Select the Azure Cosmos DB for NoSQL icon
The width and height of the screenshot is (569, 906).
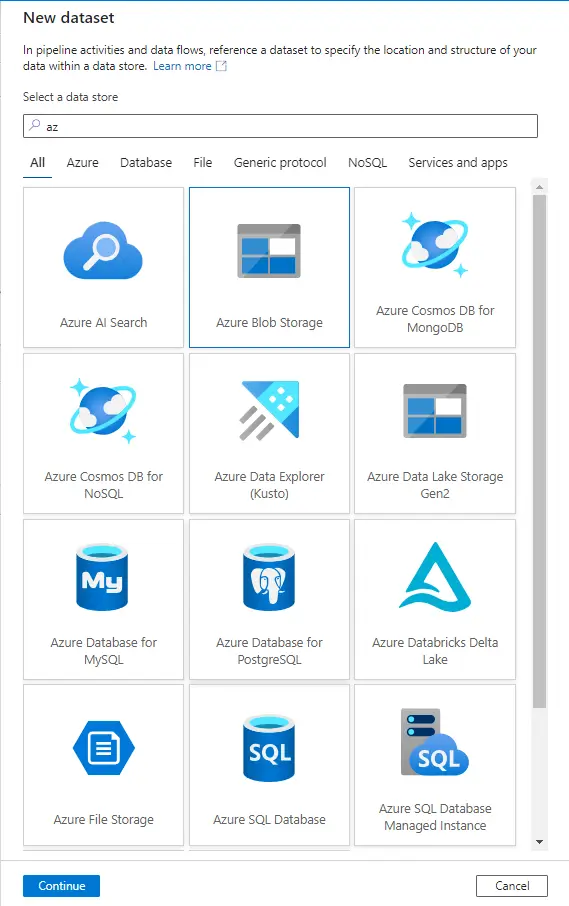(x=103, y=410)
